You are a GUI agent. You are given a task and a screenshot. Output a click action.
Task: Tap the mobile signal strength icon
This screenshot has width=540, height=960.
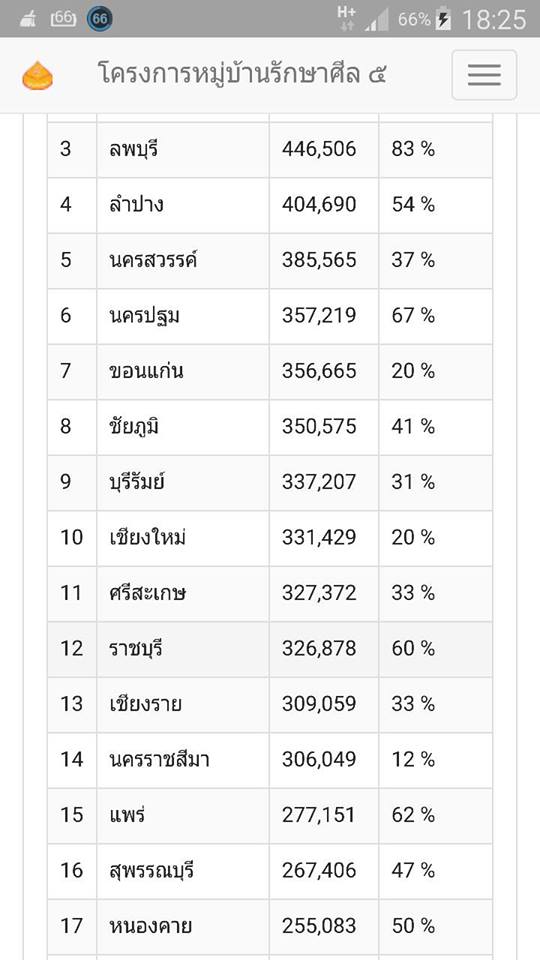377,20
